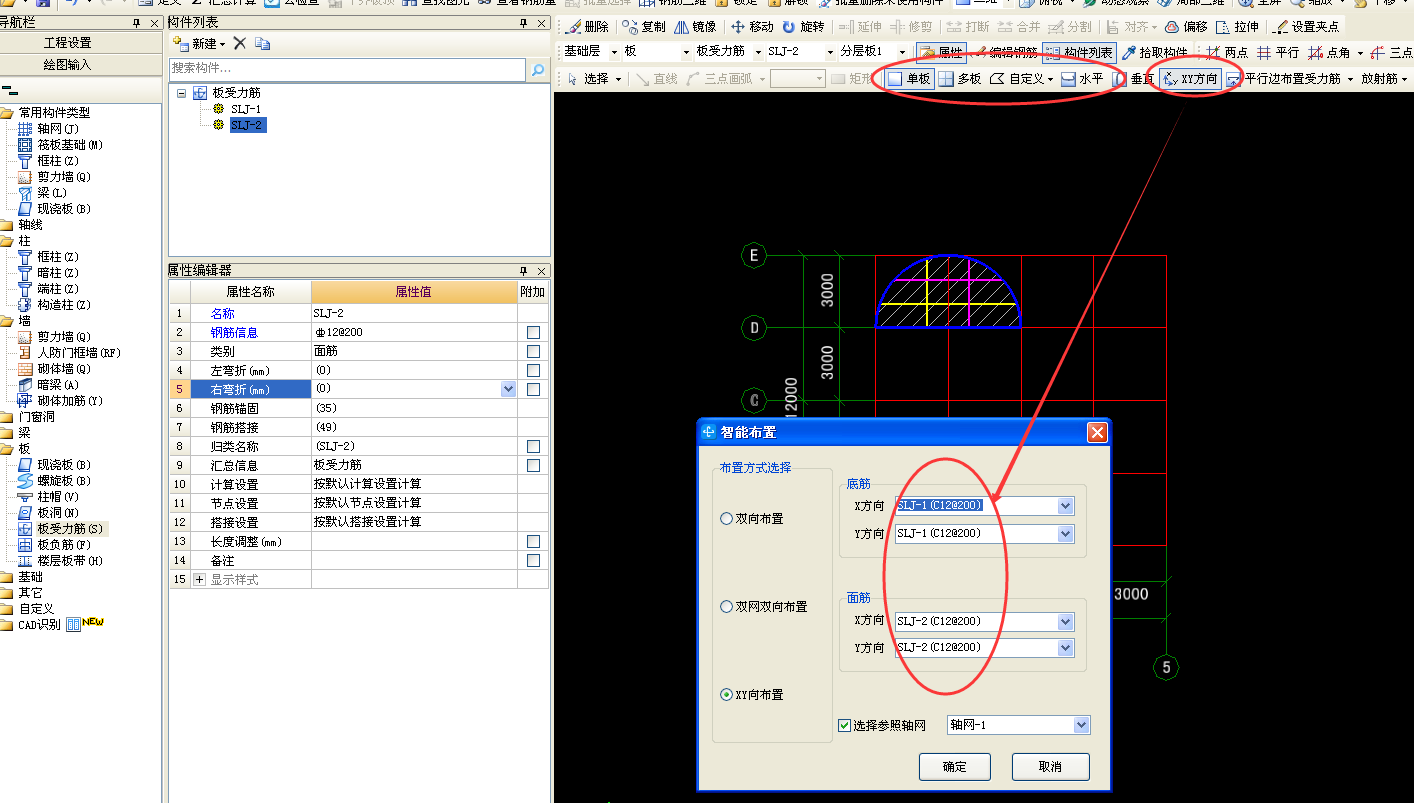
Task: Toggle the 构件列表 component list button
Action: tap(1079, 52)
